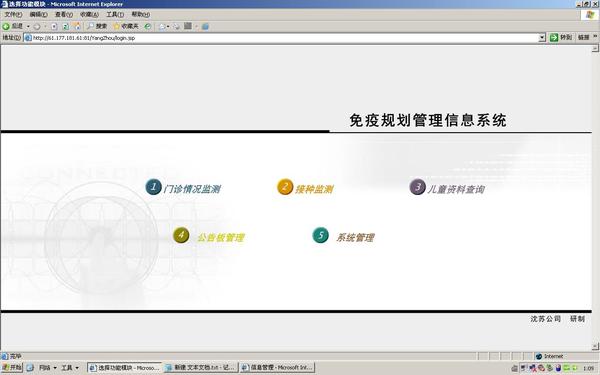Select module 3 儿童资料查询
This screenshot has height=375, width=600.
447,188
